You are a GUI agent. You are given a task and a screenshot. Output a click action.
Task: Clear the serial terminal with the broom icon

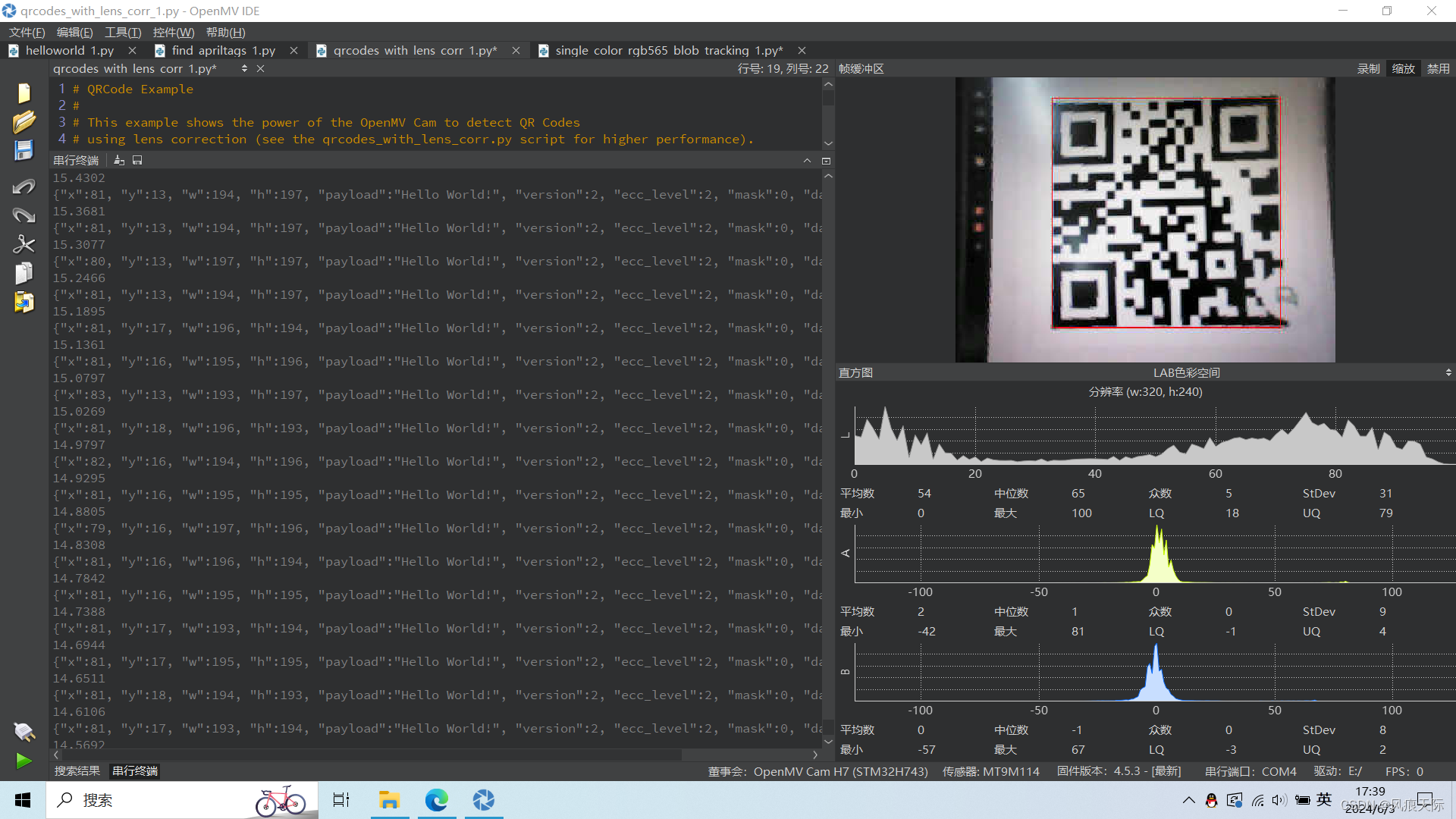[x=119, y=160]
